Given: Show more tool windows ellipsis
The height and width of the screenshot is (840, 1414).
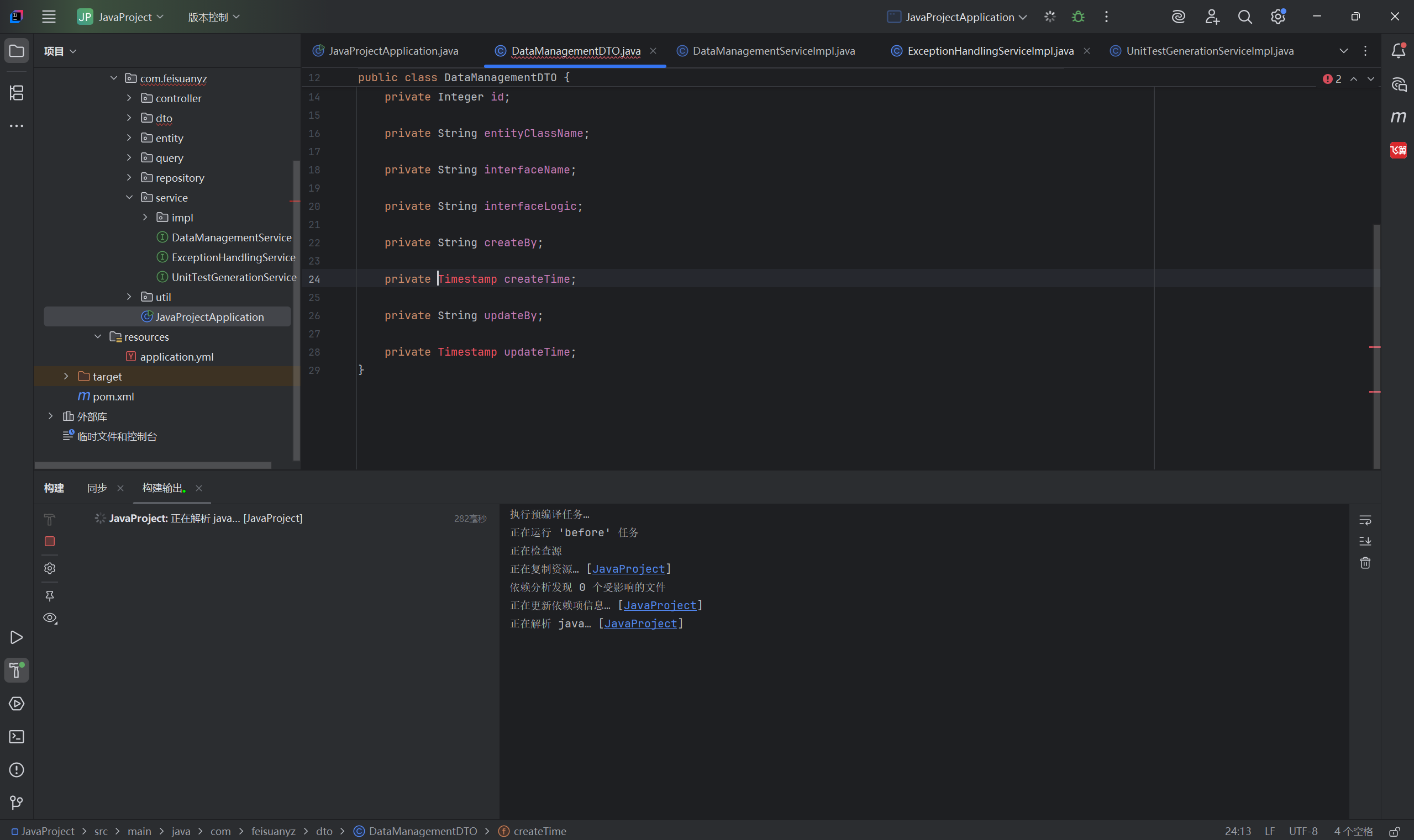Looking at the screenshot, I should pyautogui.click(x=17, y=126).
